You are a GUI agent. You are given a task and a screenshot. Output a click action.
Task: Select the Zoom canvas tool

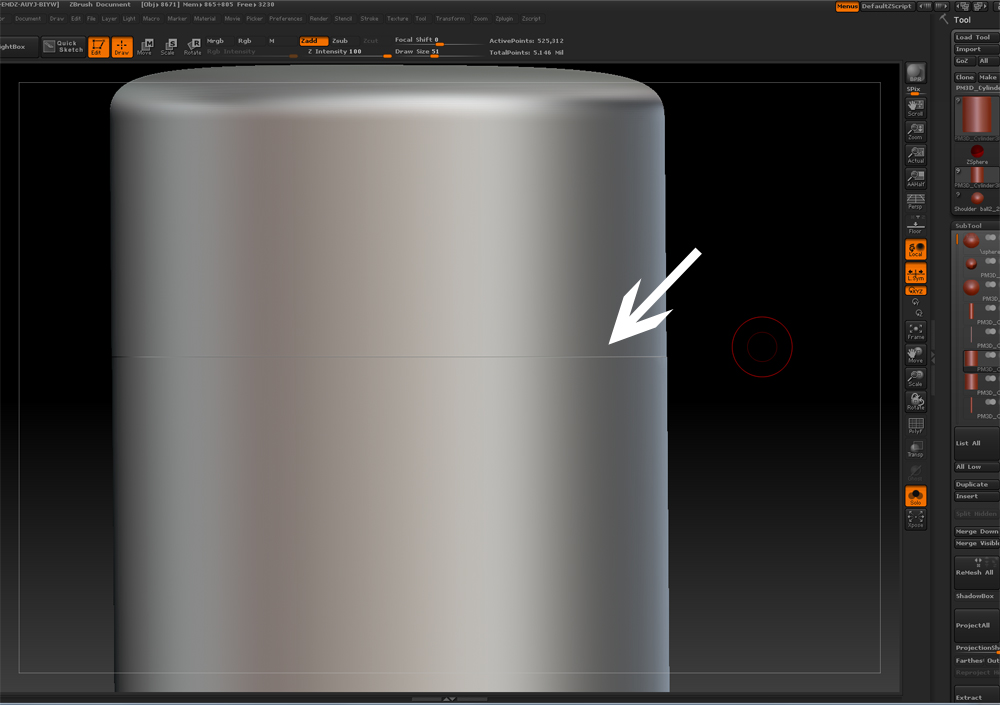(x=916, y=131)
